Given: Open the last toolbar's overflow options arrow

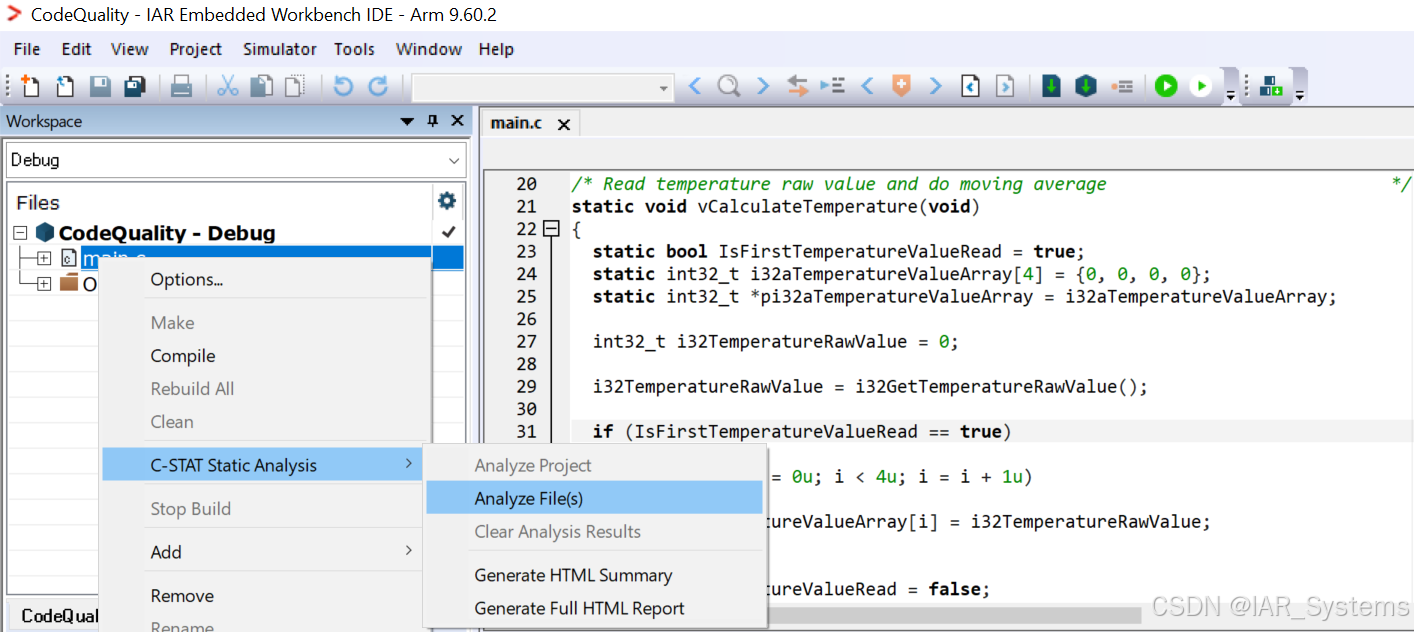Looking at the screenshot, I should pyautogui.click(x=1299, y=95).
